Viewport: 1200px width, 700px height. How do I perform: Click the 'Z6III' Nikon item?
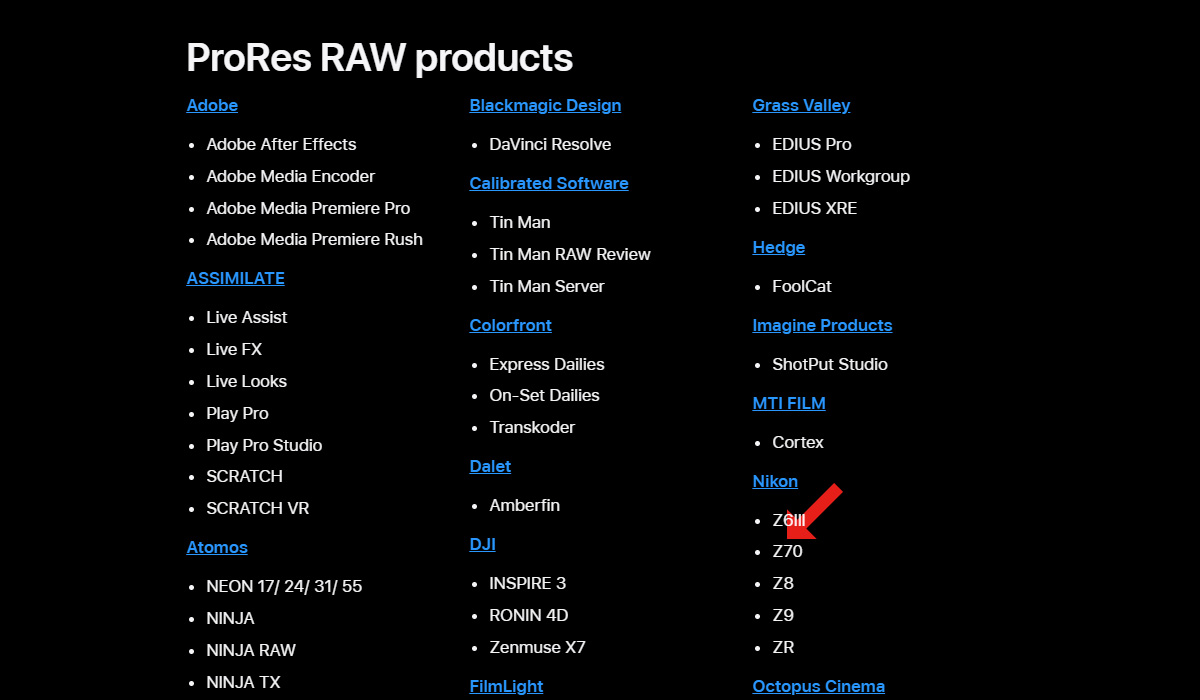(x=789, y=520)
